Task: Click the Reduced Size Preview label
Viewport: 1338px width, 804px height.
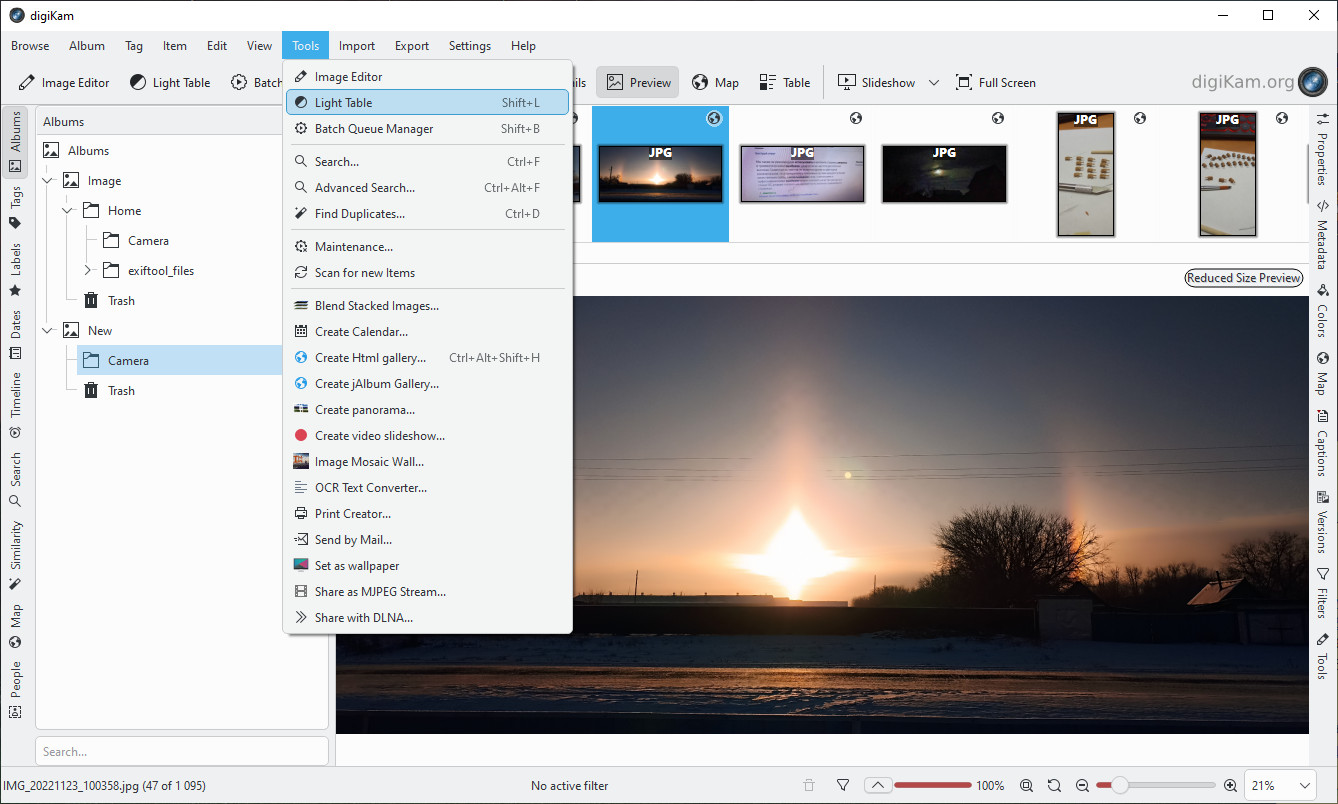Action: 1244,278
